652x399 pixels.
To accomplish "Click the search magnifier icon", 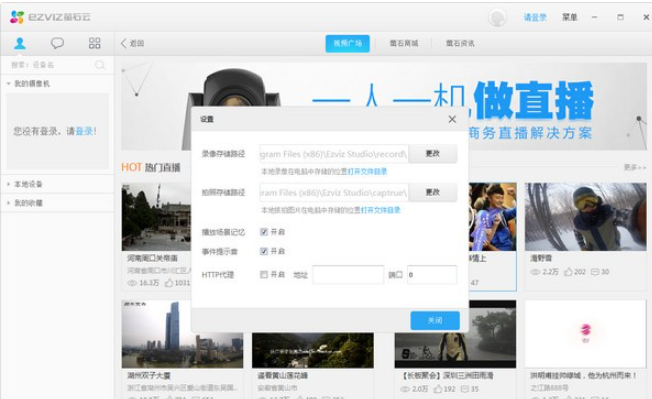I will [100, 65].
